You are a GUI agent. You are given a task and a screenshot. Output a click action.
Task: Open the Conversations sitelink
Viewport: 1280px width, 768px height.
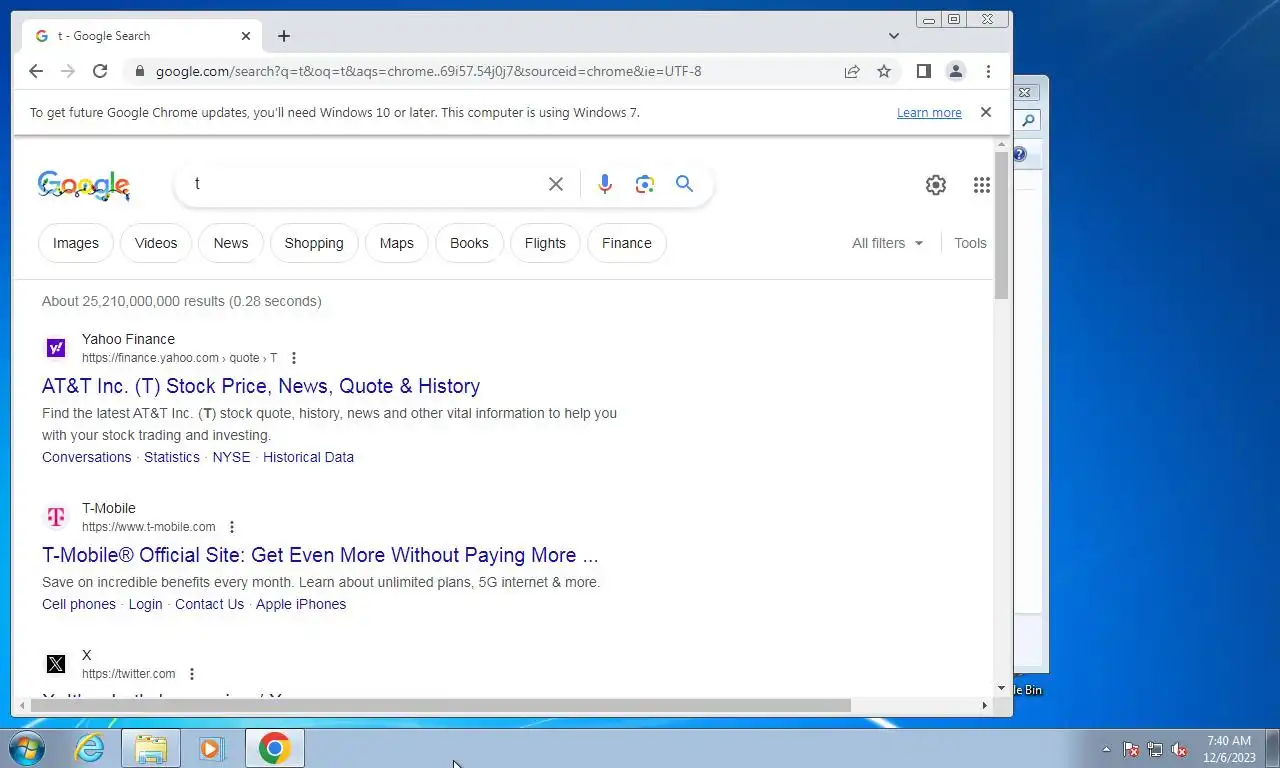86,457
